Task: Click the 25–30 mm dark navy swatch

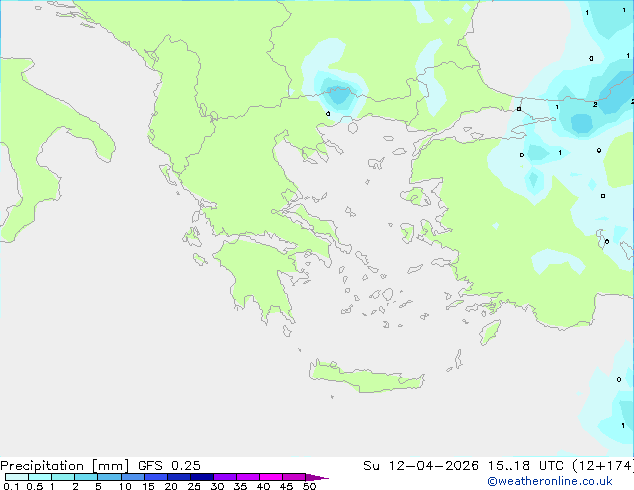Action: [x=201, y=477]
